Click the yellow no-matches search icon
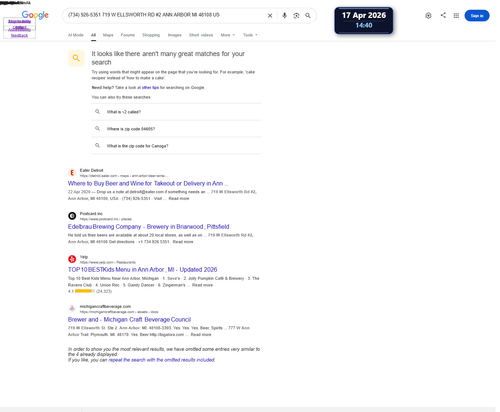Viewport: 500px width, 412px height. pos(76,58)
